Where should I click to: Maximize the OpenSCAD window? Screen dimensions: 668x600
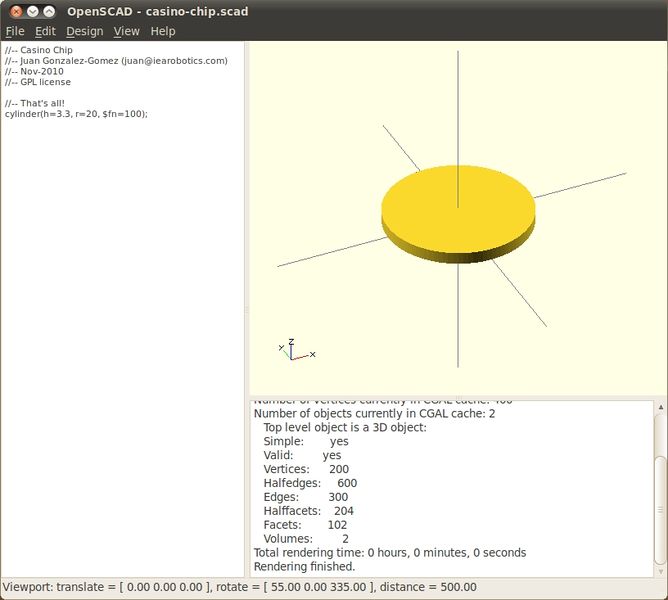tap(48, 11)
